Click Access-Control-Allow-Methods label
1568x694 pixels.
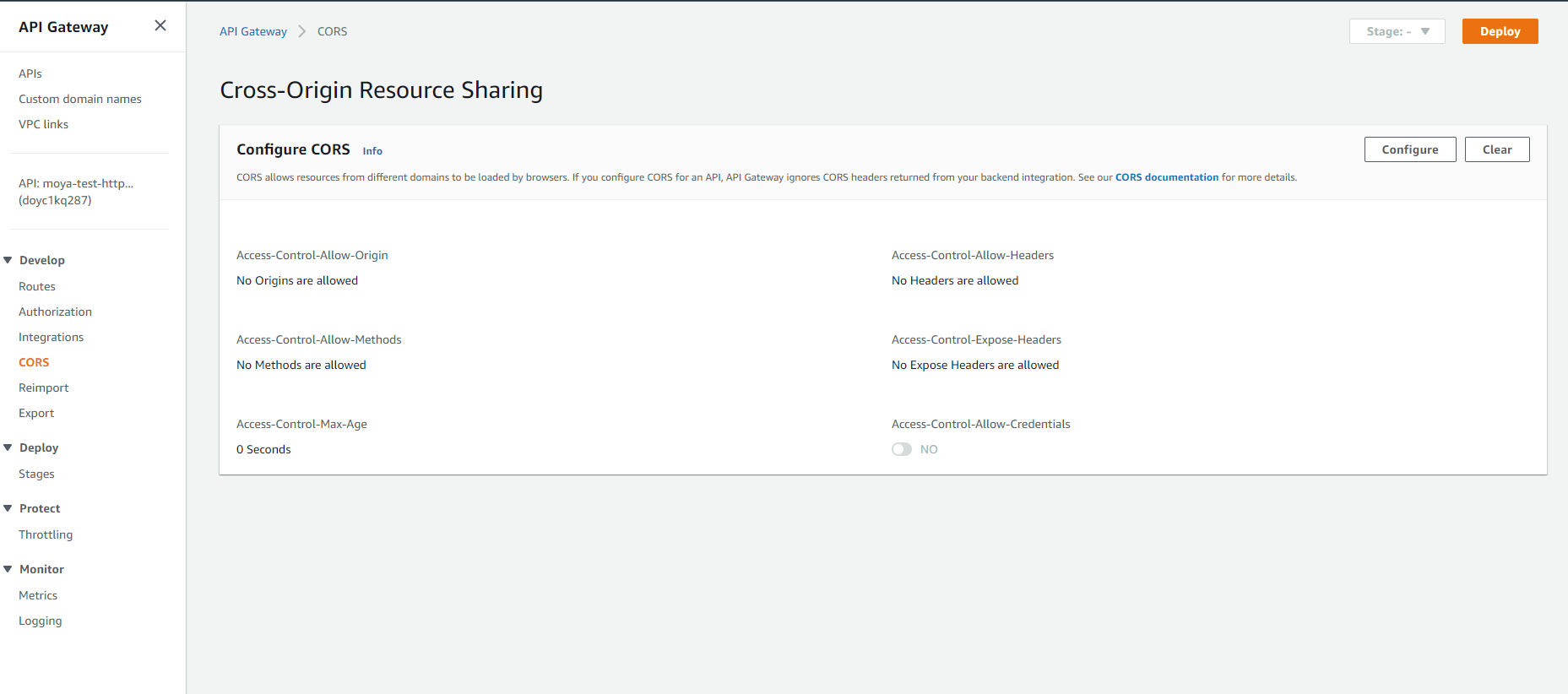point(319,339)
